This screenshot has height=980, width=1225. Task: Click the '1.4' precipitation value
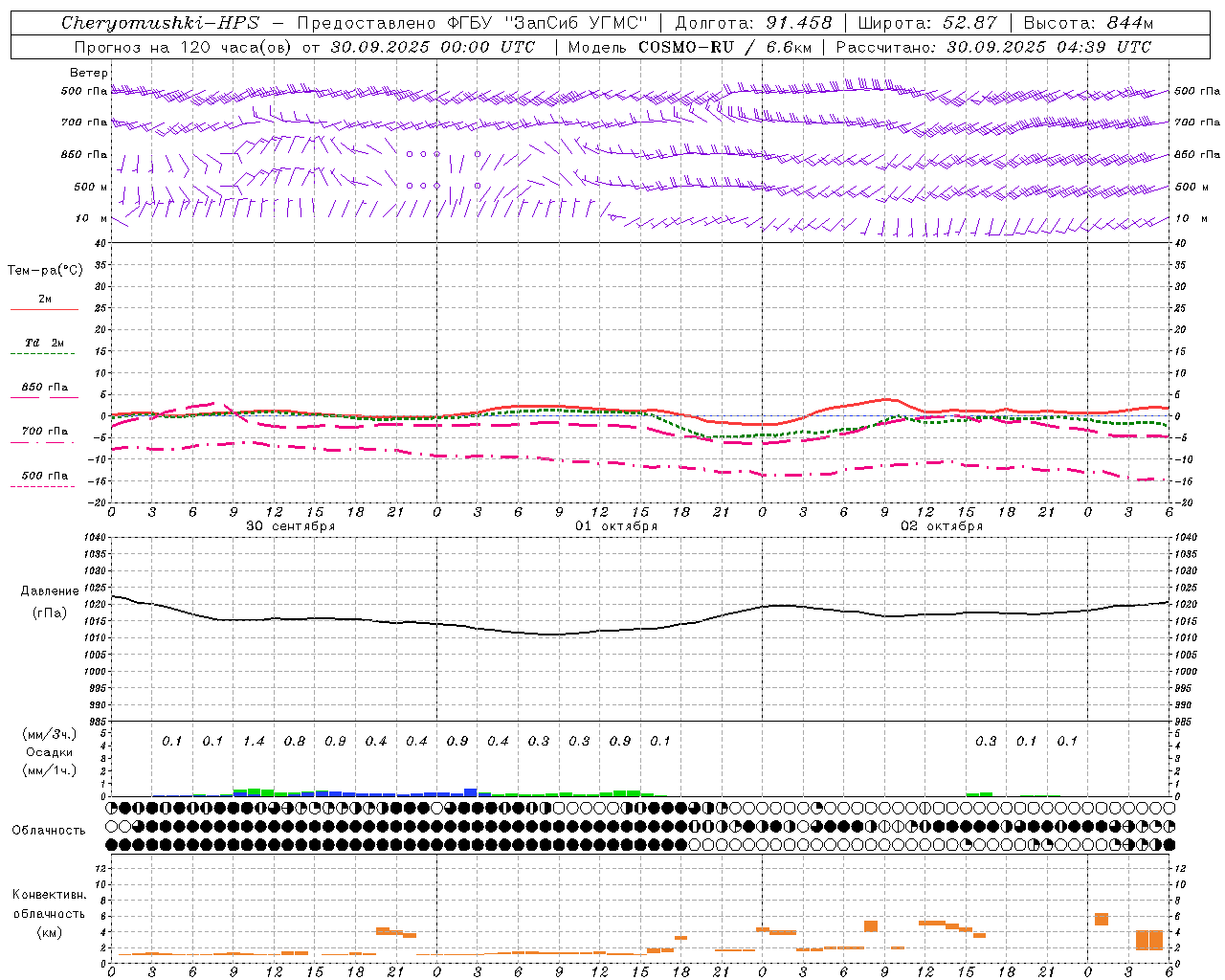(x=254, y=742)
